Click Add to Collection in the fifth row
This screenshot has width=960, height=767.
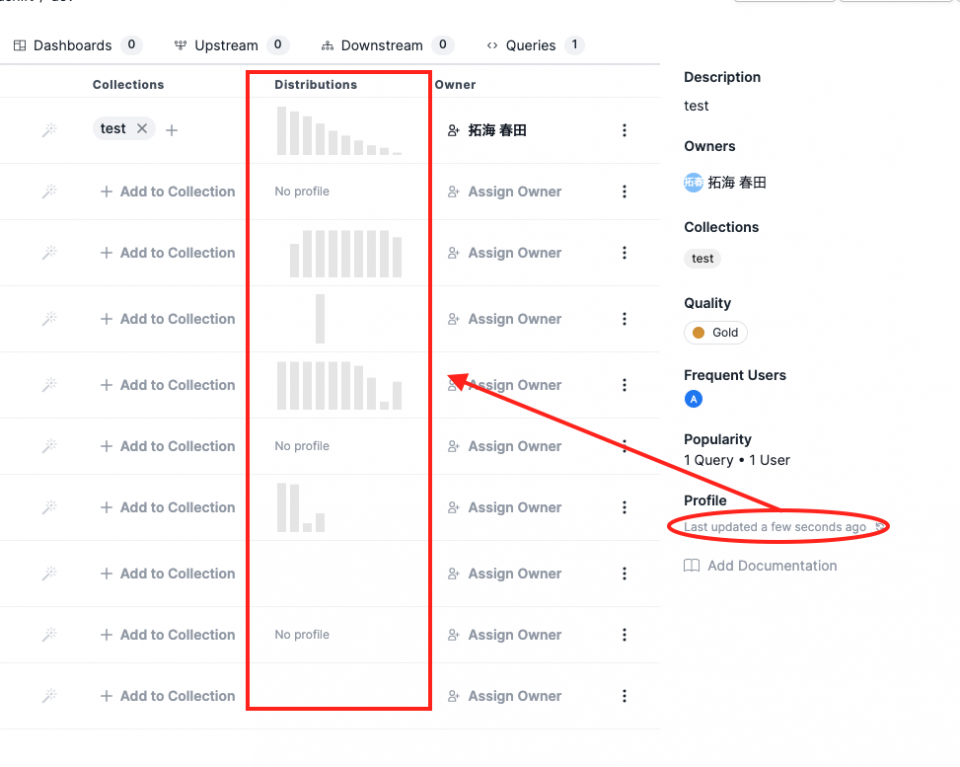168,385
